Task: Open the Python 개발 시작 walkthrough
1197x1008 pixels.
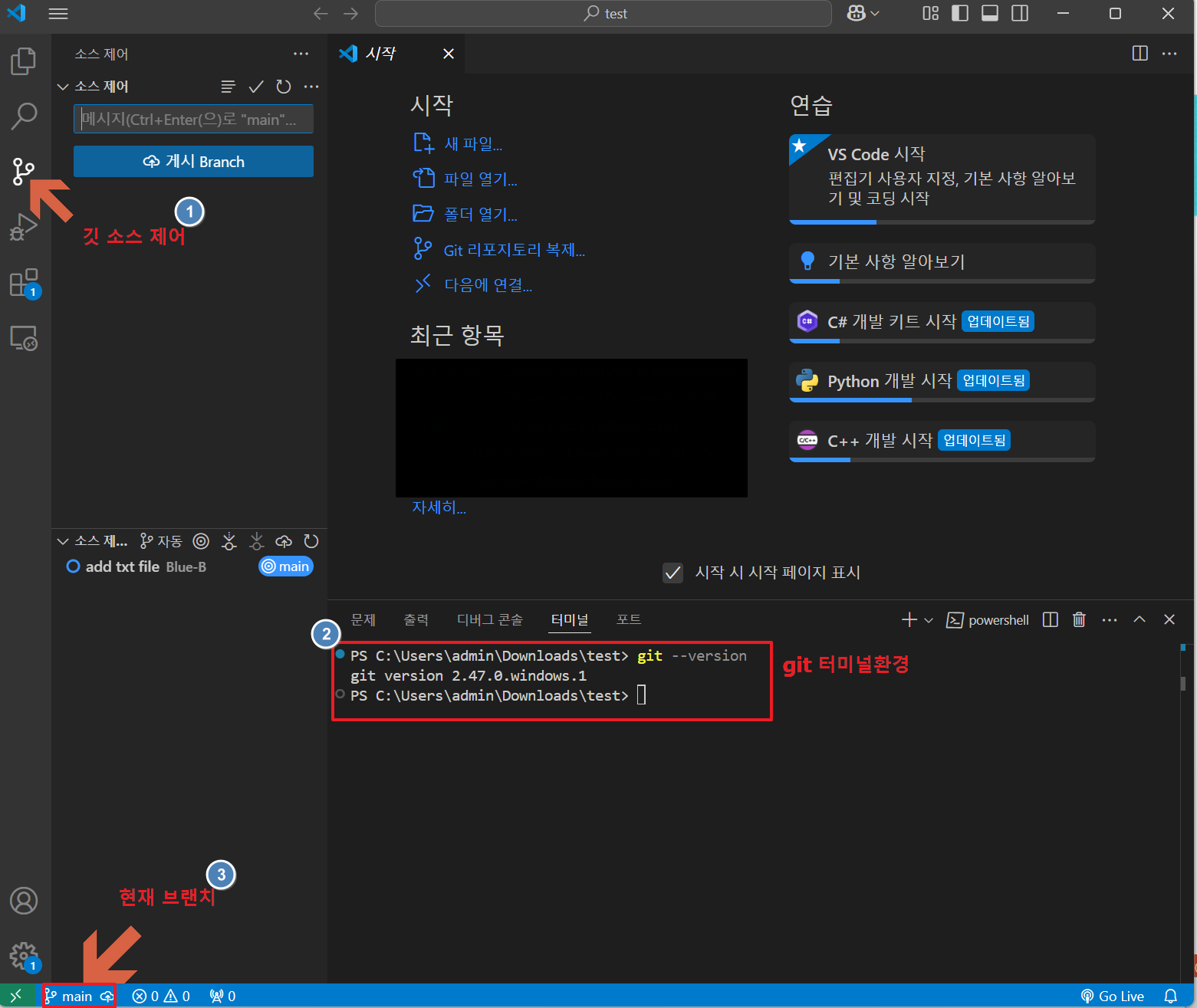Action: click(942, 381)
